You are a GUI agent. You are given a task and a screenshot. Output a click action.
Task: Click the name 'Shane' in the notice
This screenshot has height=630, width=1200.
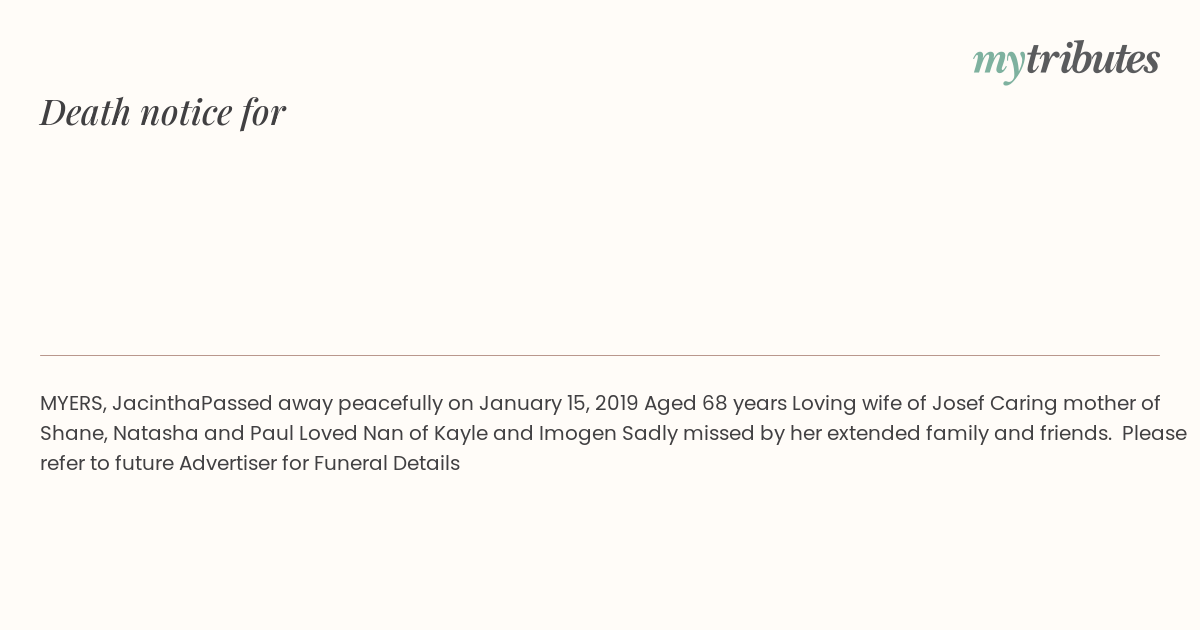71,434
